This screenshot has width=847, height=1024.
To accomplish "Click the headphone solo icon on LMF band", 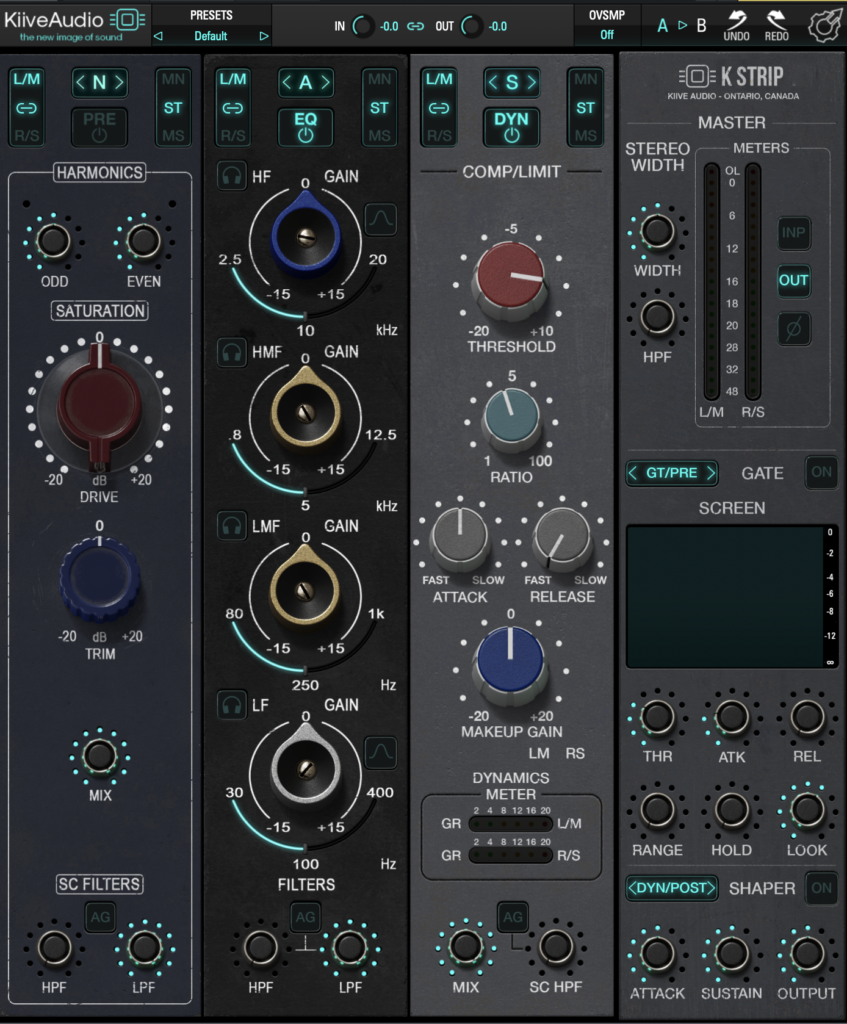I will 231,526.
